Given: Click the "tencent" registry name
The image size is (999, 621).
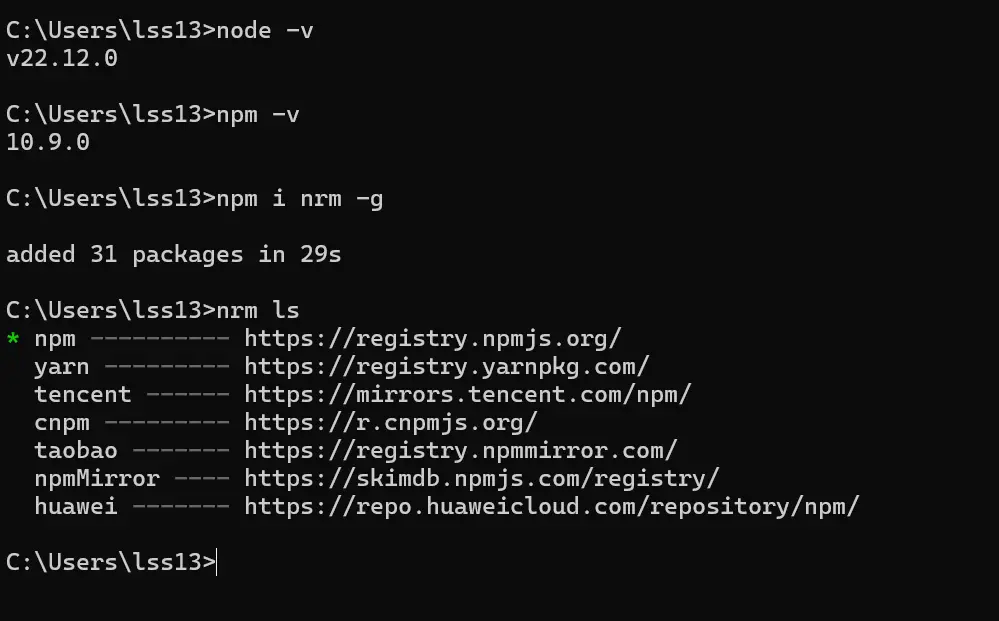Looking at the screenshot, I should (x=83, y=395).
